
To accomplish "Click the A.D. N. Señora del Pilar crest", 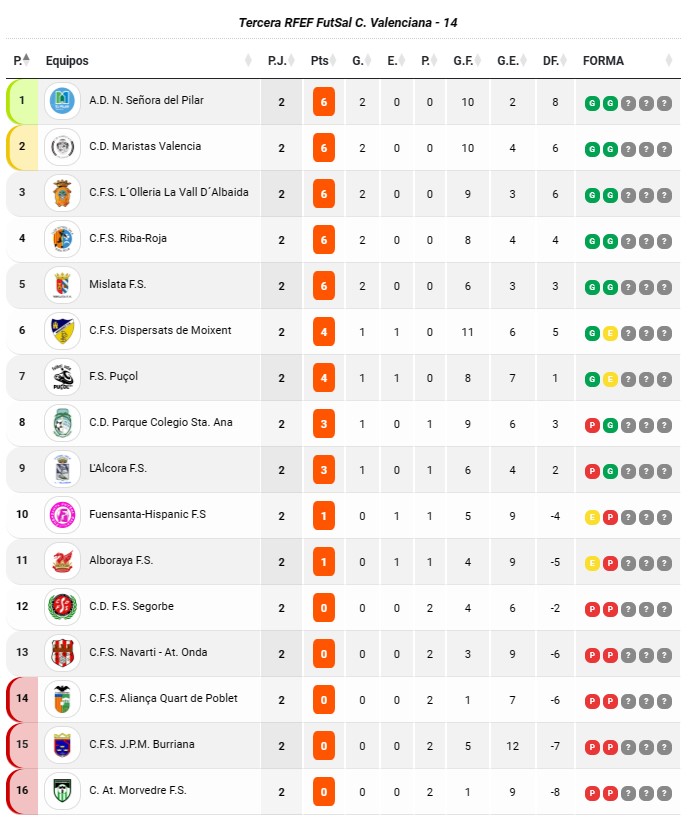I will pyautogui.click(x=62, y=101).
